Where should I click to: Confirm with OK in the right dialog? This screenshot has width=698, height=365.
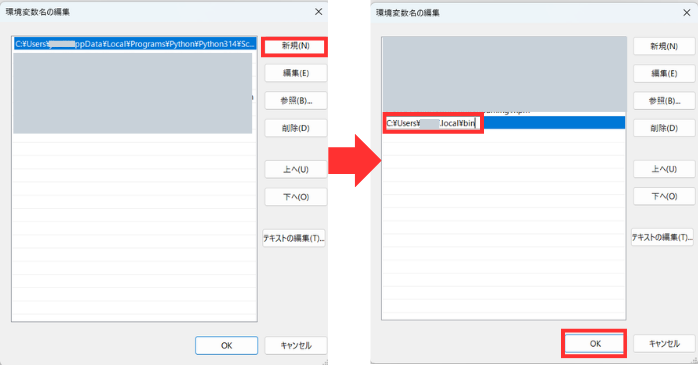pyautogui.click(x=595, y=344)
